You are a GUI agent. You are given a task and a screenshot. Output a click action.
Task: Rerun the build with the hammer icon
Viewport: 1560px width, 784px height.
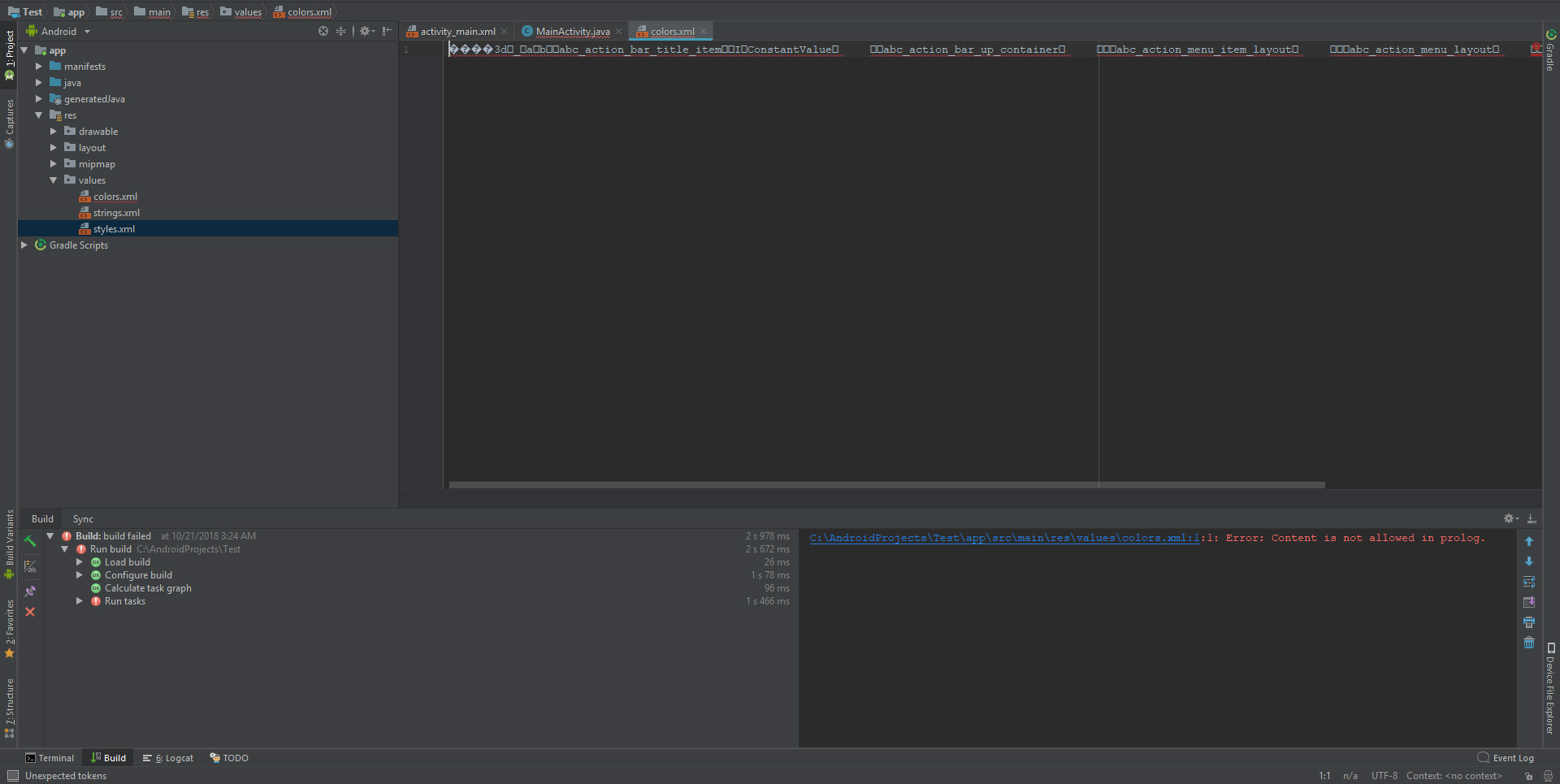pyautogui.click(x=30, y=542)
